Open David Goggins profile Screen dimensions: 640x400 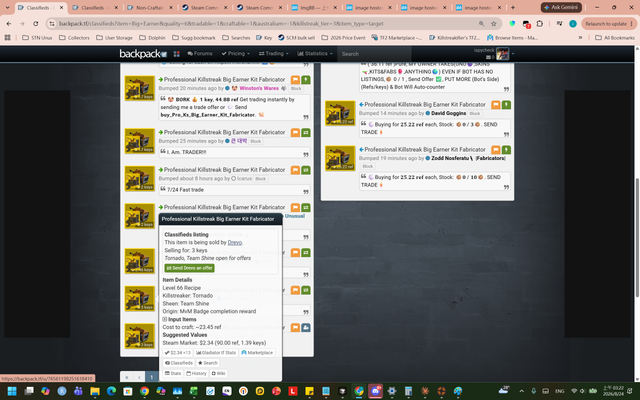[449, 113]
